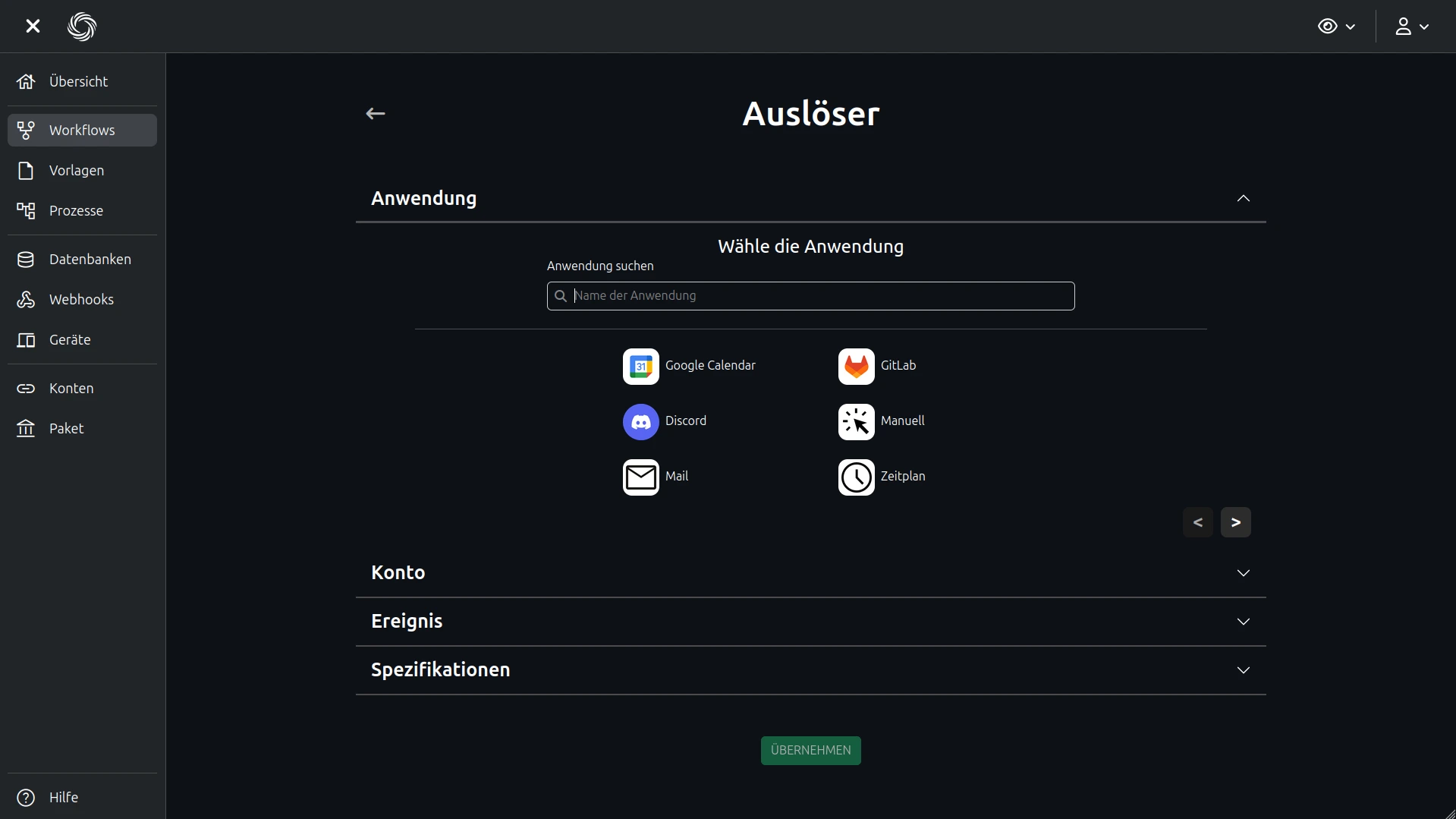Close the sidebar with the X icon
Image resolution: width=1456 pixels, height=819 pixels.
pos(33,27)
